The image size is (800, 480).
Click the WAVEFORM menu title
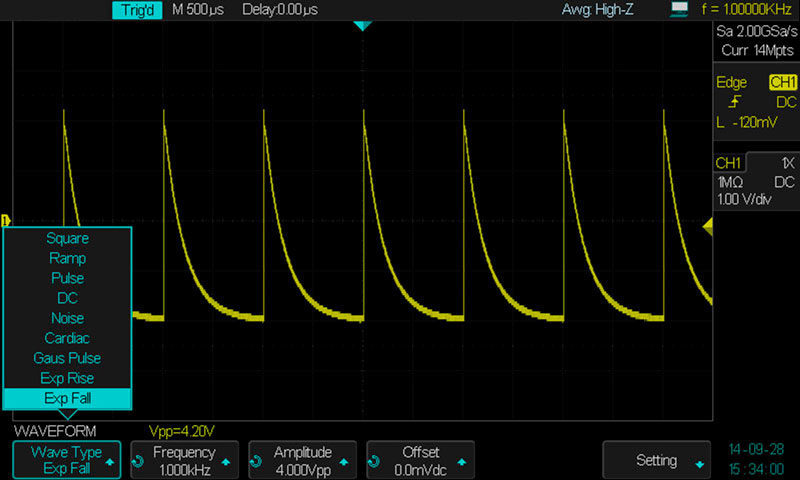coord(55,432)
